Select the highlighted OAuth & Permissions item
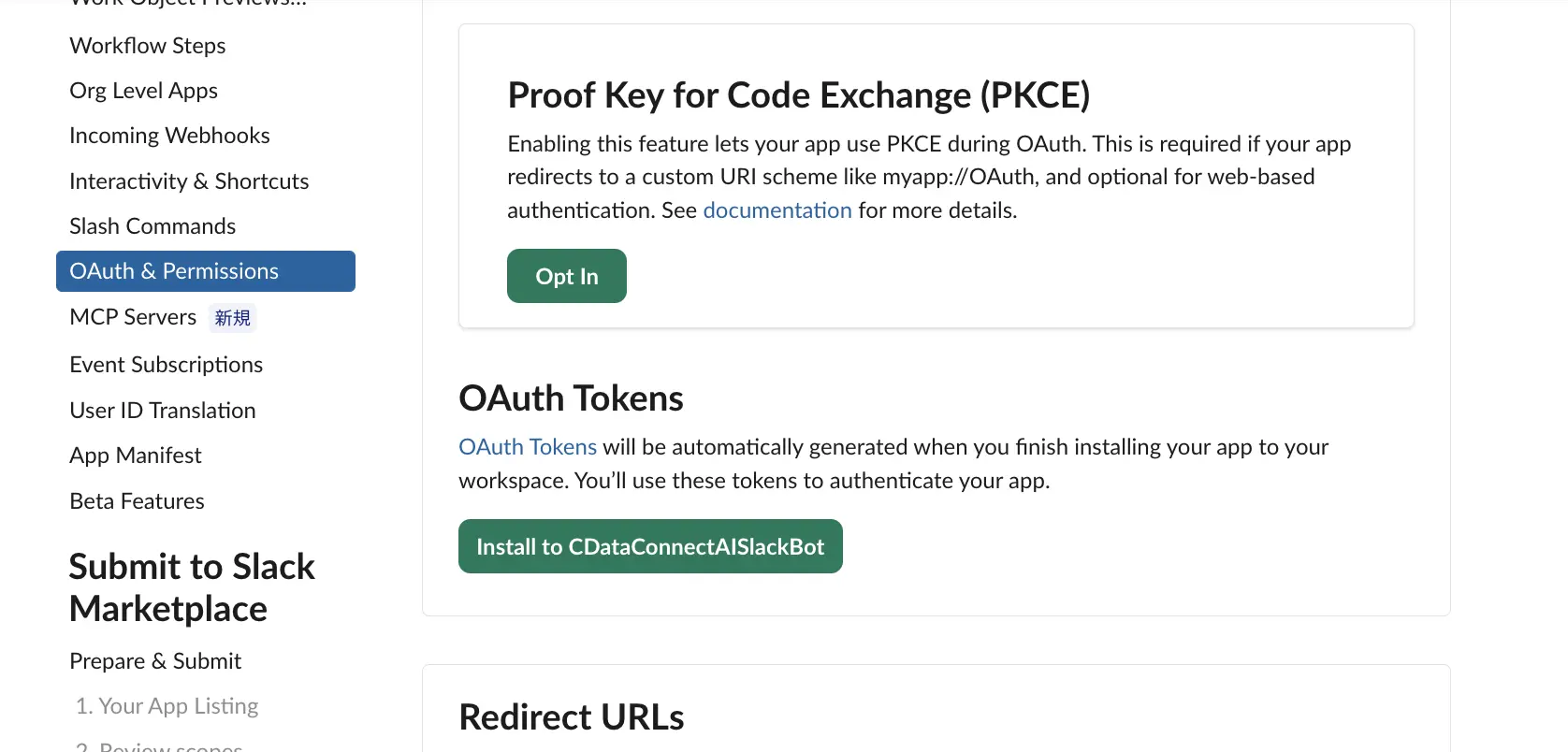The height and width of the screenshot is (752, 1568). pos(206,271)
